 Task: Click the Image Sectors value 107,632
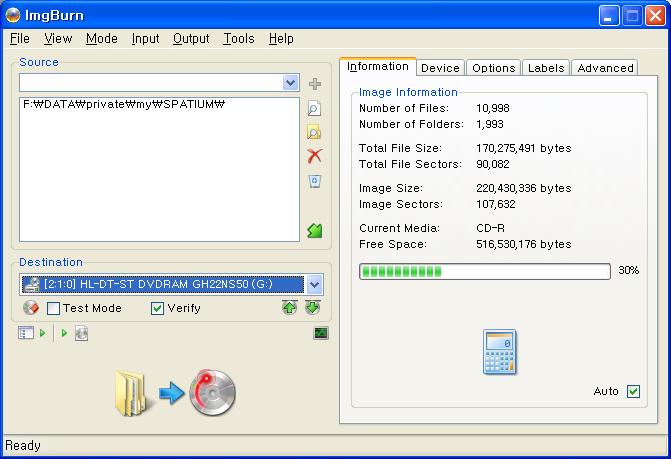(496, 204)
